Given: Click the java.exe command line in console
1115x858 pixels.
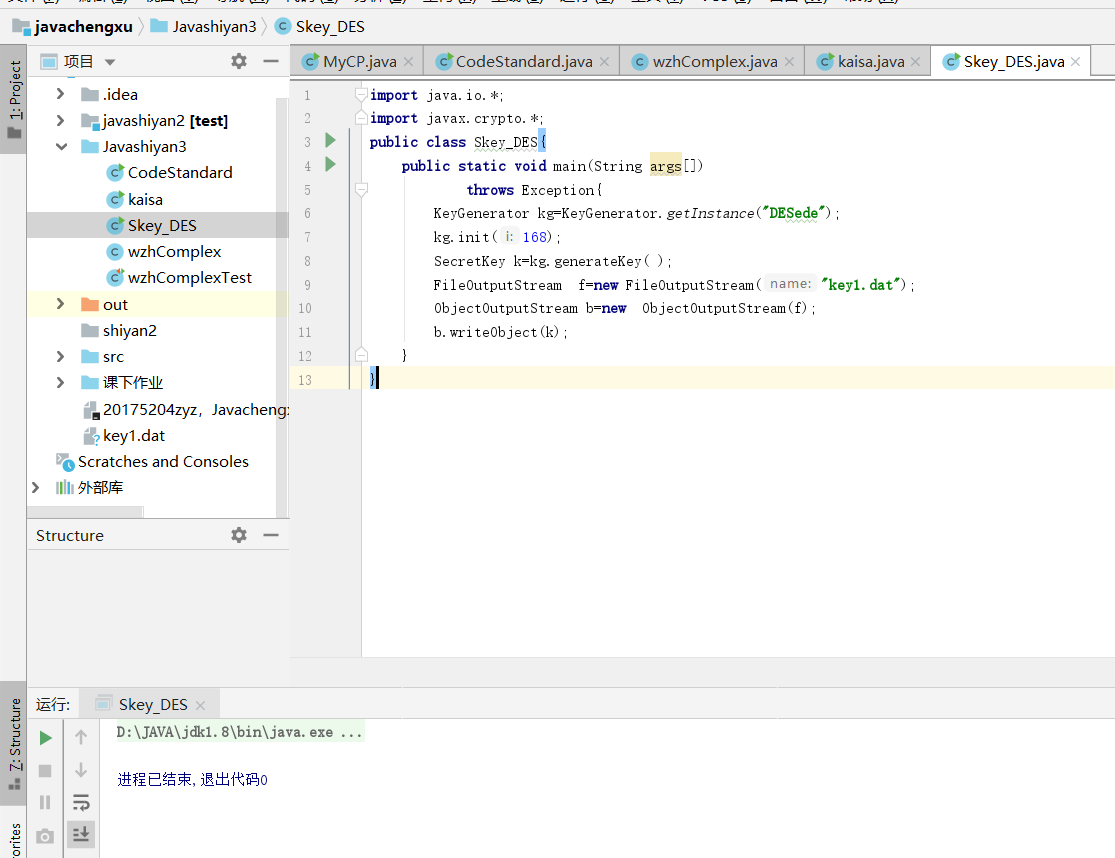Looking at the screenshot, I should click(x=240, y=732).
